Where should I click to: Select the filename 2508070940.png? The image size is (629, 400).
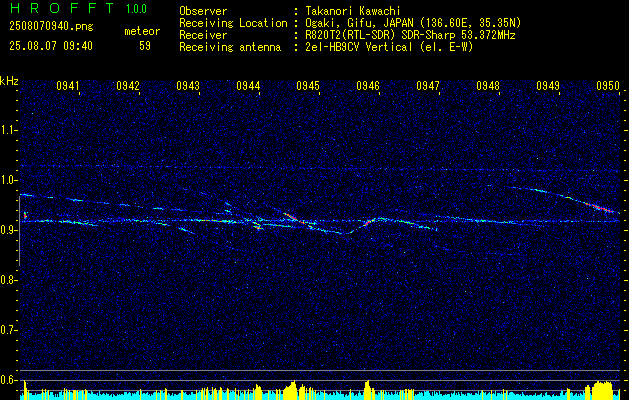[x=51, y=27]
